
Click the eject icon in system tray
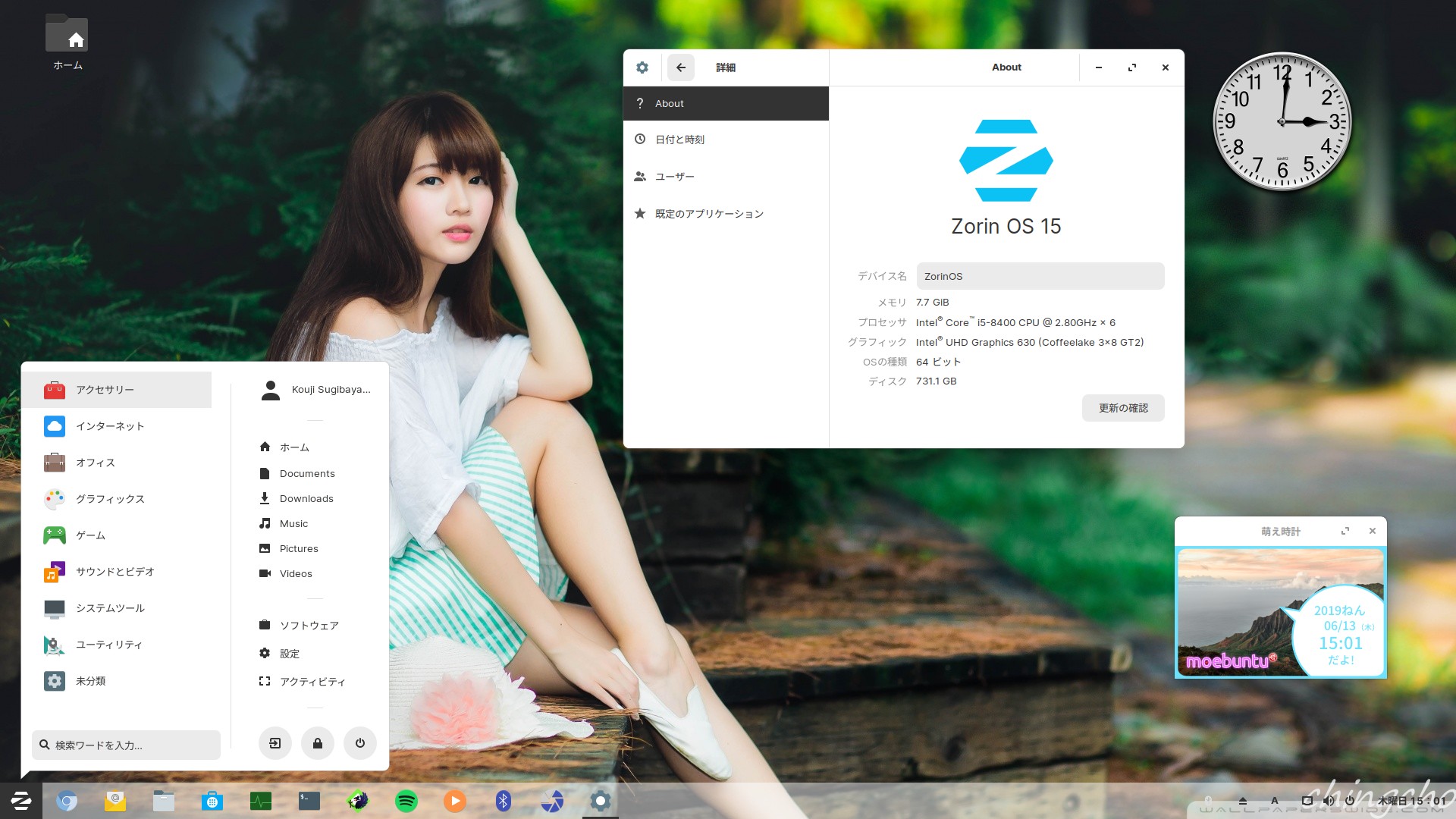(x=1243, y=801)
